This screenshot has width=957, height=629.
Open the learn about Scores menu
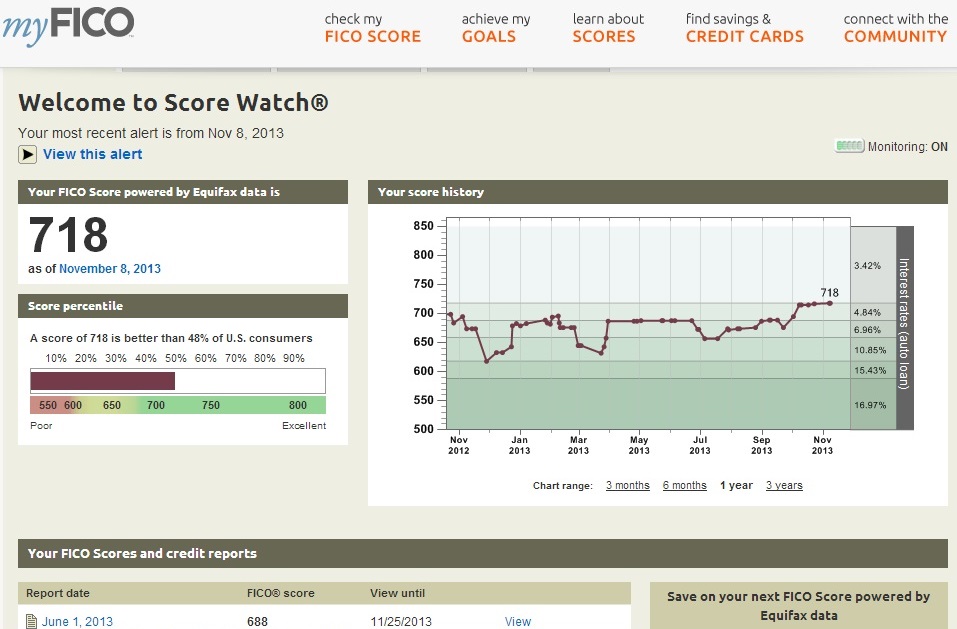tap(608, 28)
